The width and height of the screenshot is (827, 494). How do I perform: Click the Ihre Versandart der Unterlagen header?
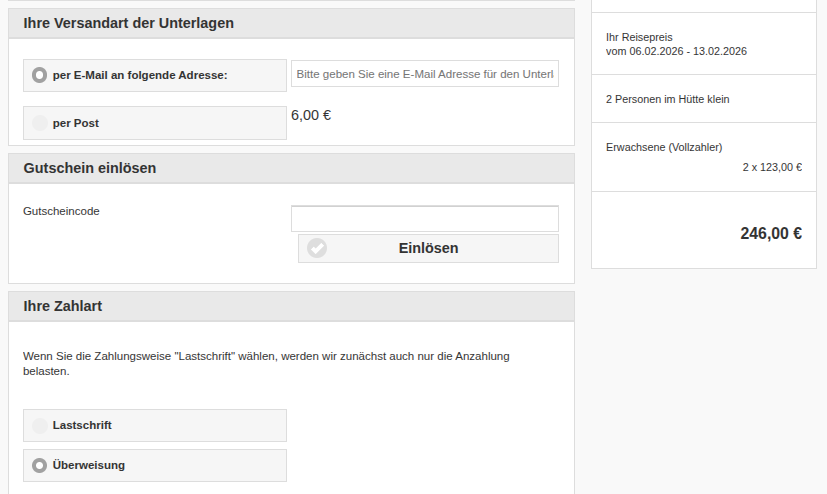128,23
